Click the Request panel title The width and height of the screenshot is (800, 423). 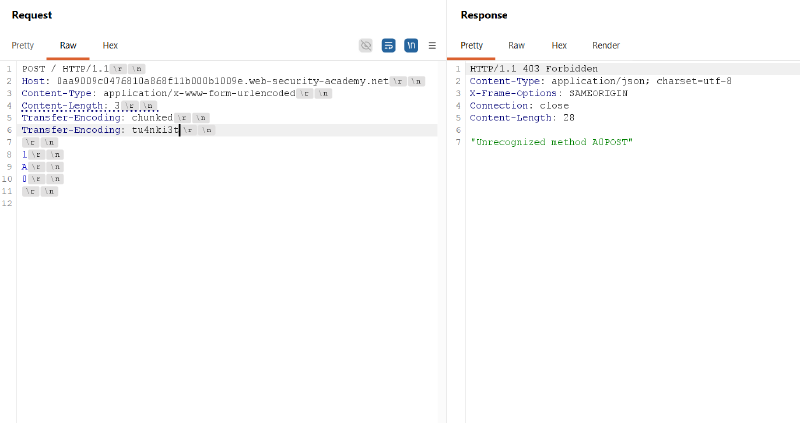click(32, 15)
